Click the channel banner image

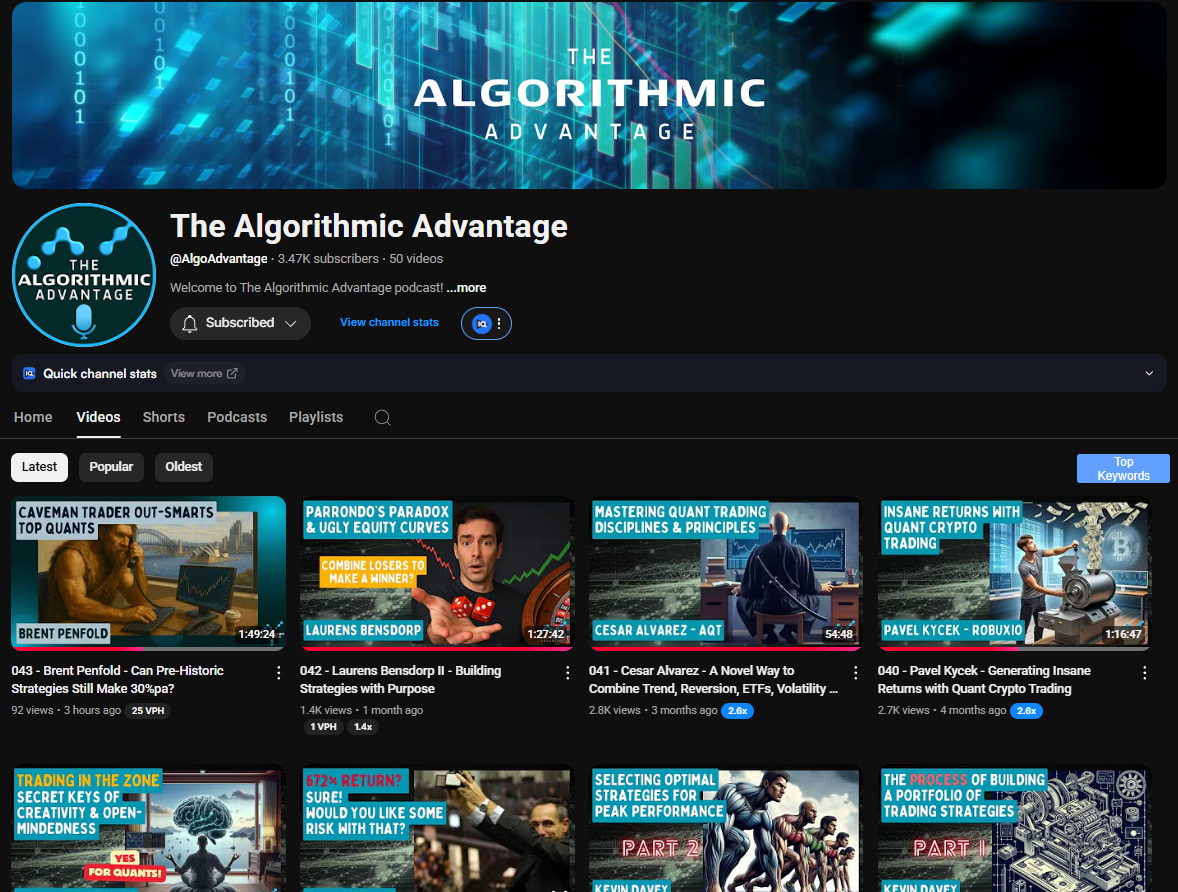[x=589, y=95]
